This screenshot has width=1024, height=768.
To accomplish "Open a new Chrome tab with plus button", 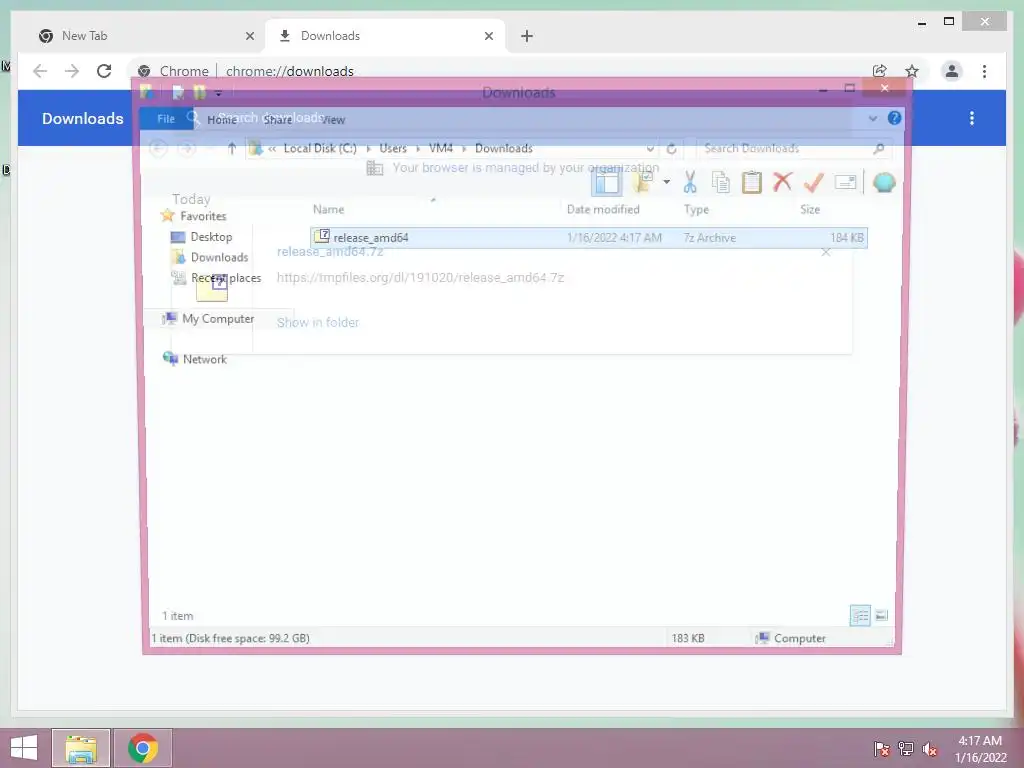I will [527, 37].
